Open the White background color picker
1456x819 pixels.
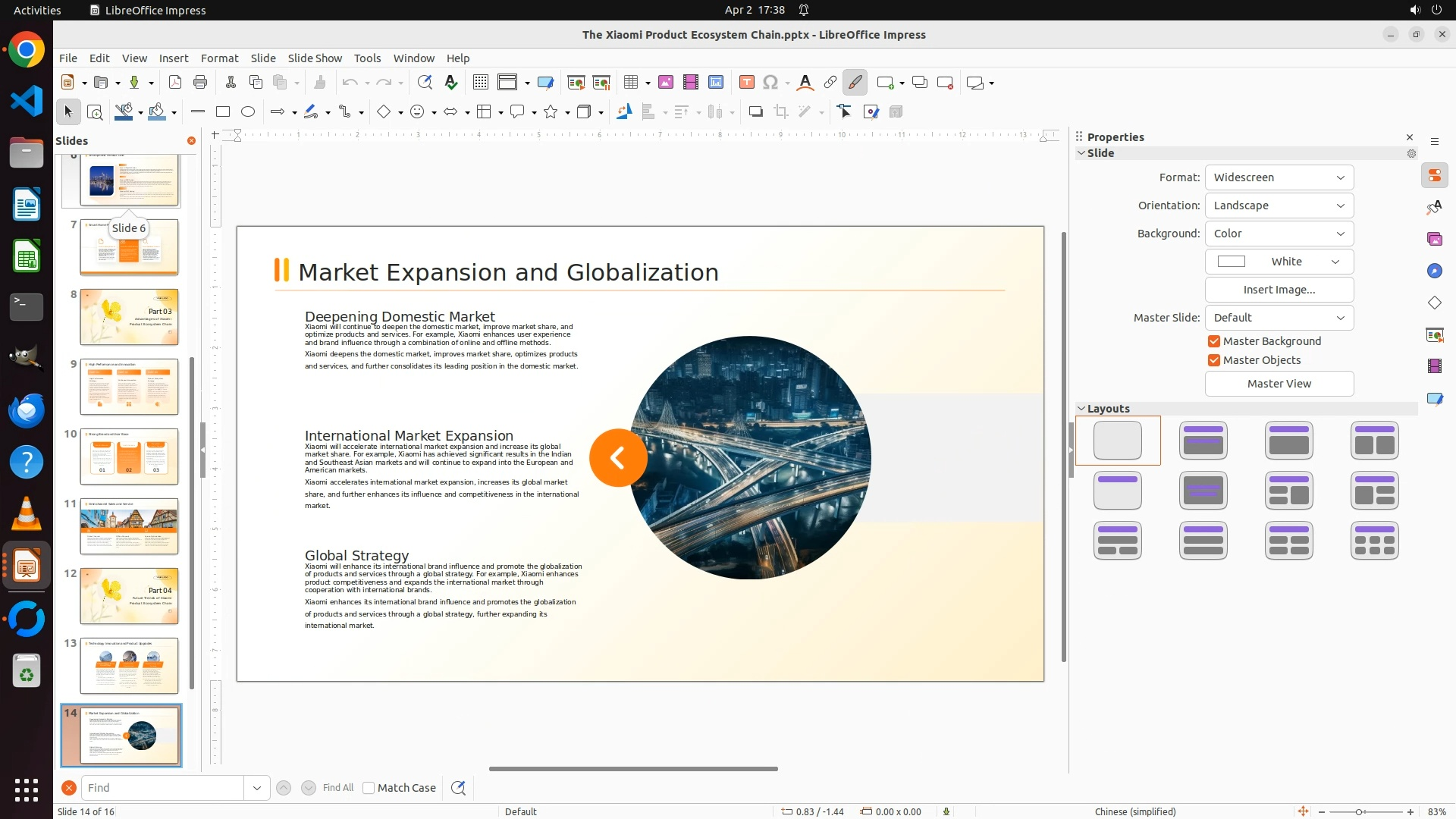click(x=1279, y=262)
